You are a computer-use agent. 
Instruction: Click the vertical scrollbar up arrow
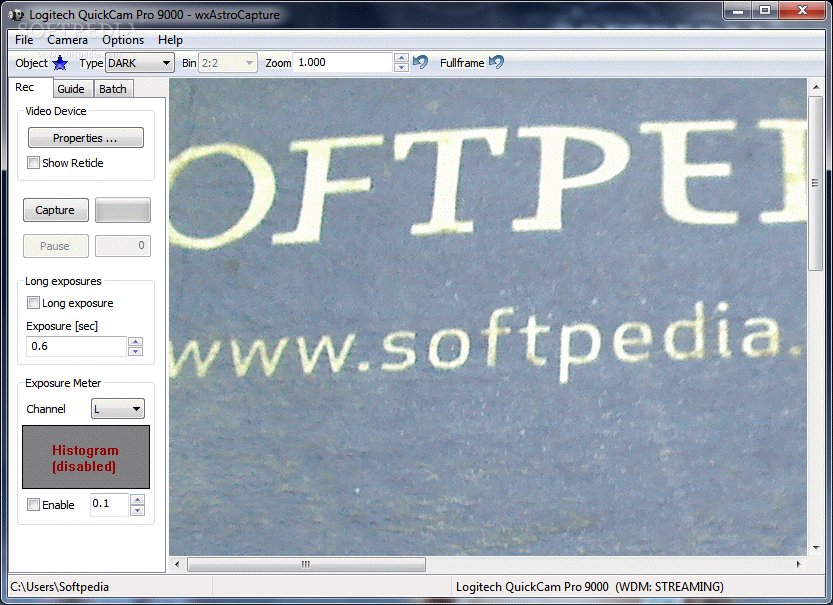pyautogui.click(x=815, y=87)
